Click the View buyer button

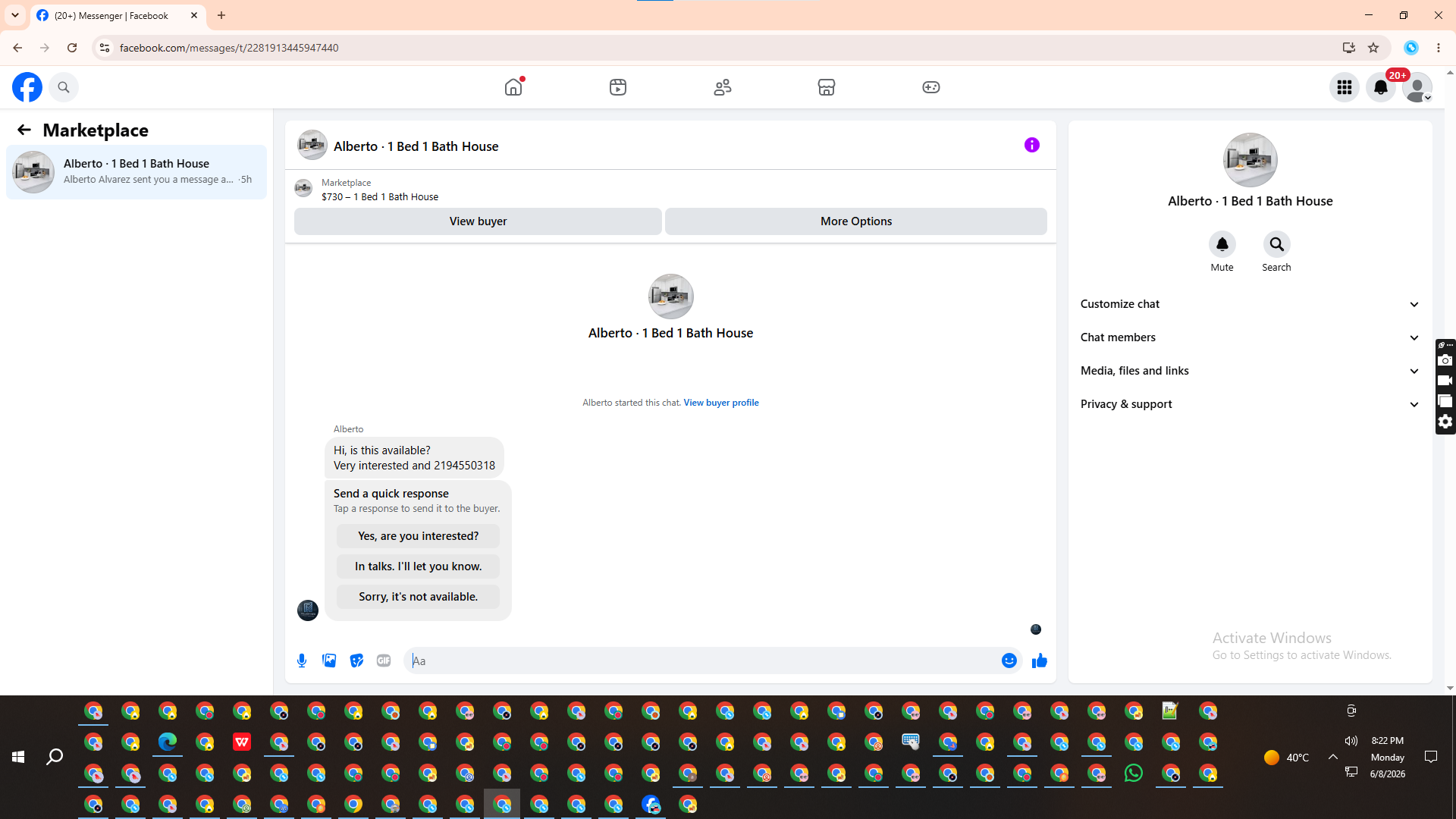pos(478,221)
